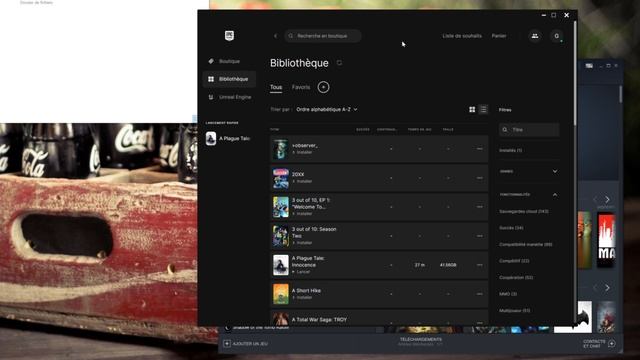Image resolution: width=640 pixels, height=360 pixels.
Task: Go back with the arrow beside search
Action: tap(276, 36)
